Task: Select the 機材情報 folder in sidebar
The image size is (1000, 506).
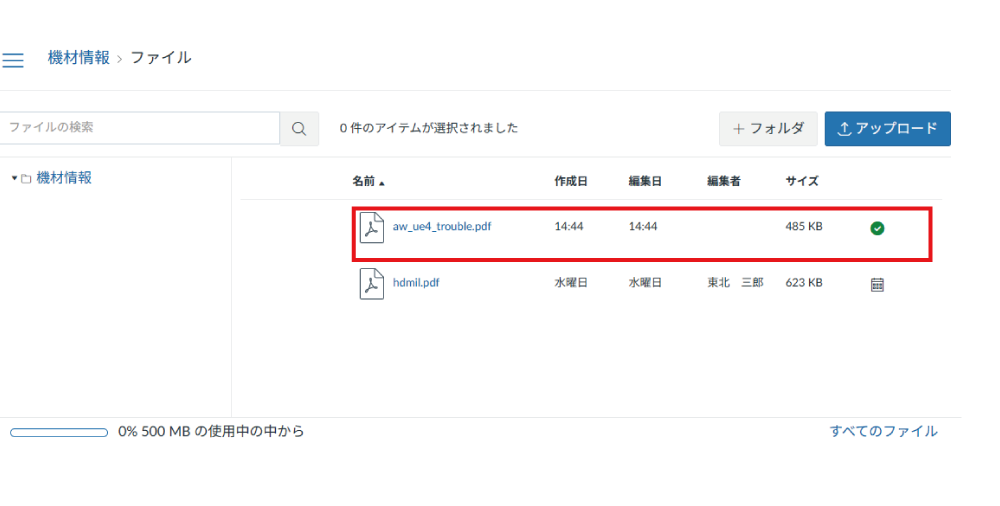Action: (64, 178)
